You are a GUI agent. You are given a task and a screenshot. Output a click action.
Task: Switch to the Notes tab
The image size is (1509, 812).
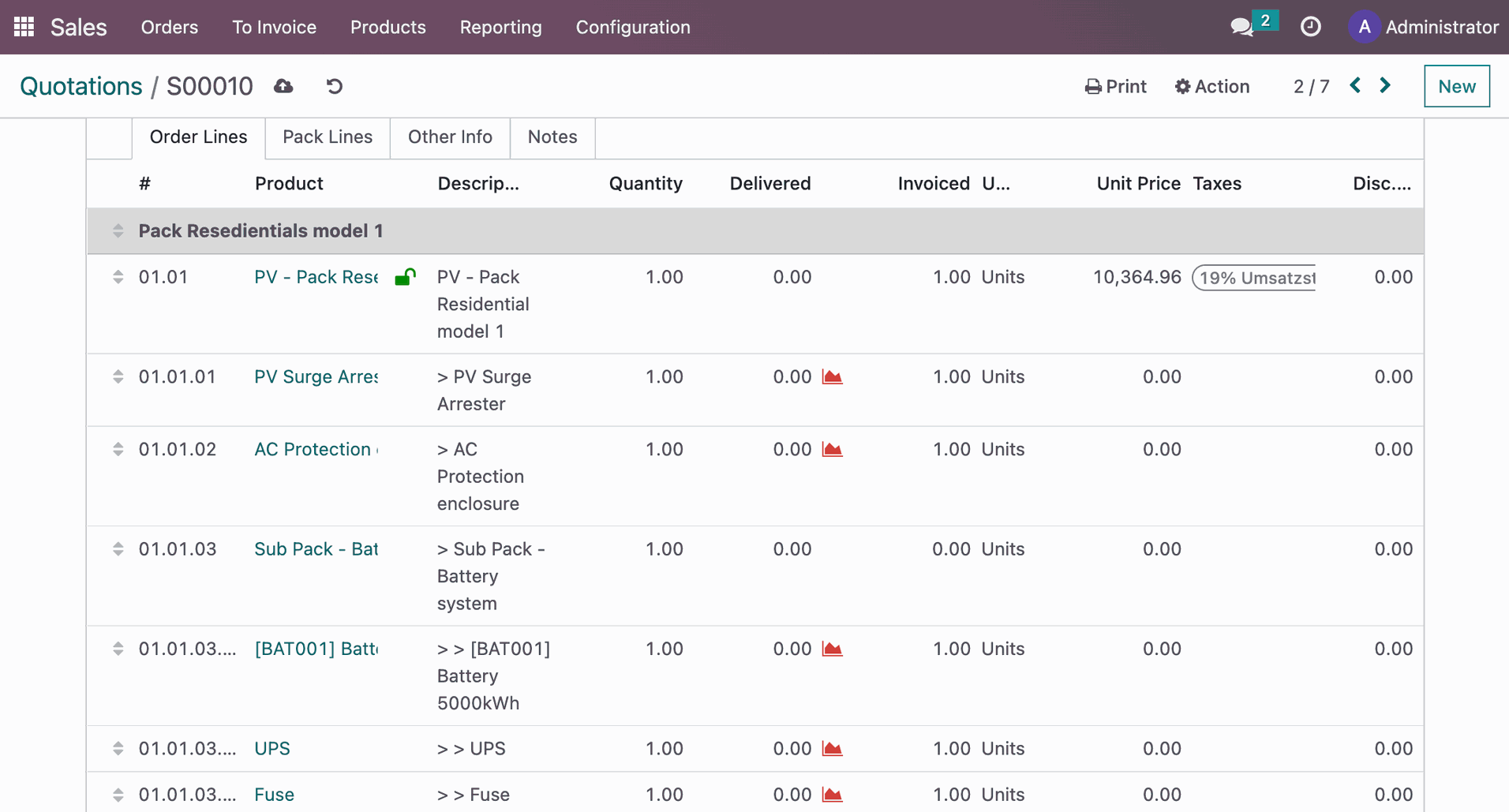click(x=552, y=137)
